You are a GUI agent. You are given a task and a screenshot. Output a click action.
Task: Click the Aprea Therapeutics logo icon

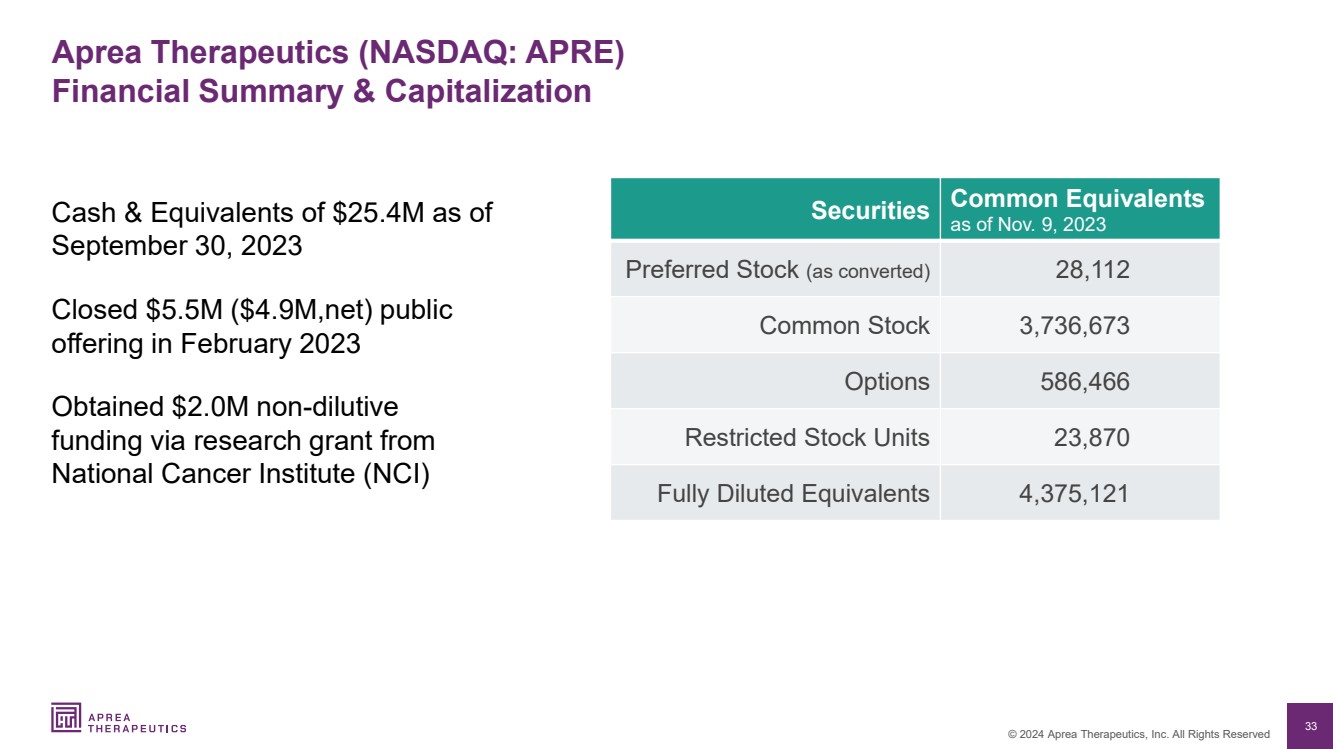point(67,718)
